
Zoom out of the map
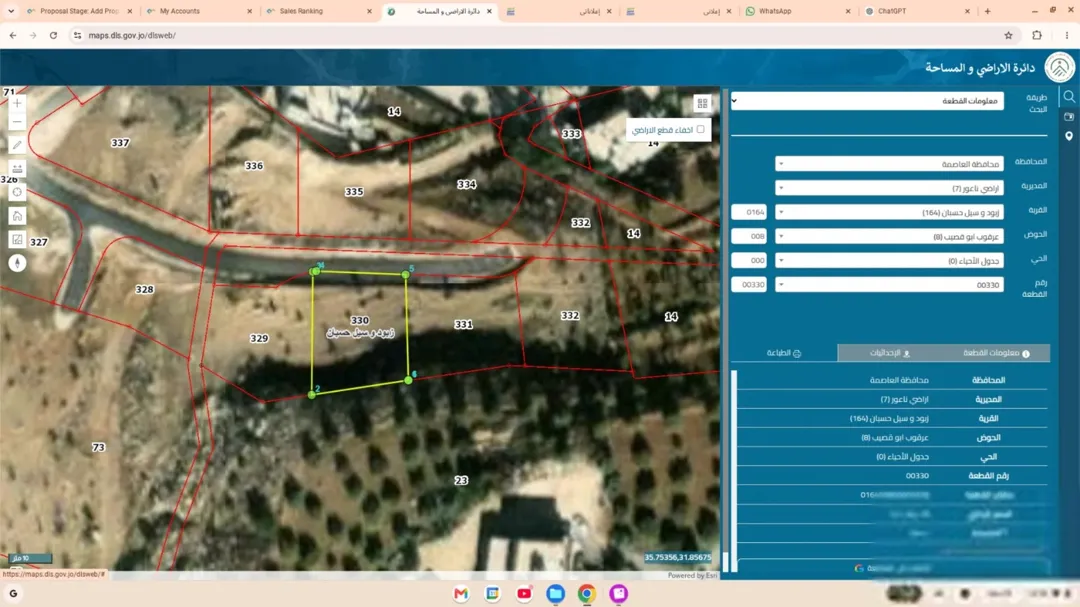click(17, 122)
